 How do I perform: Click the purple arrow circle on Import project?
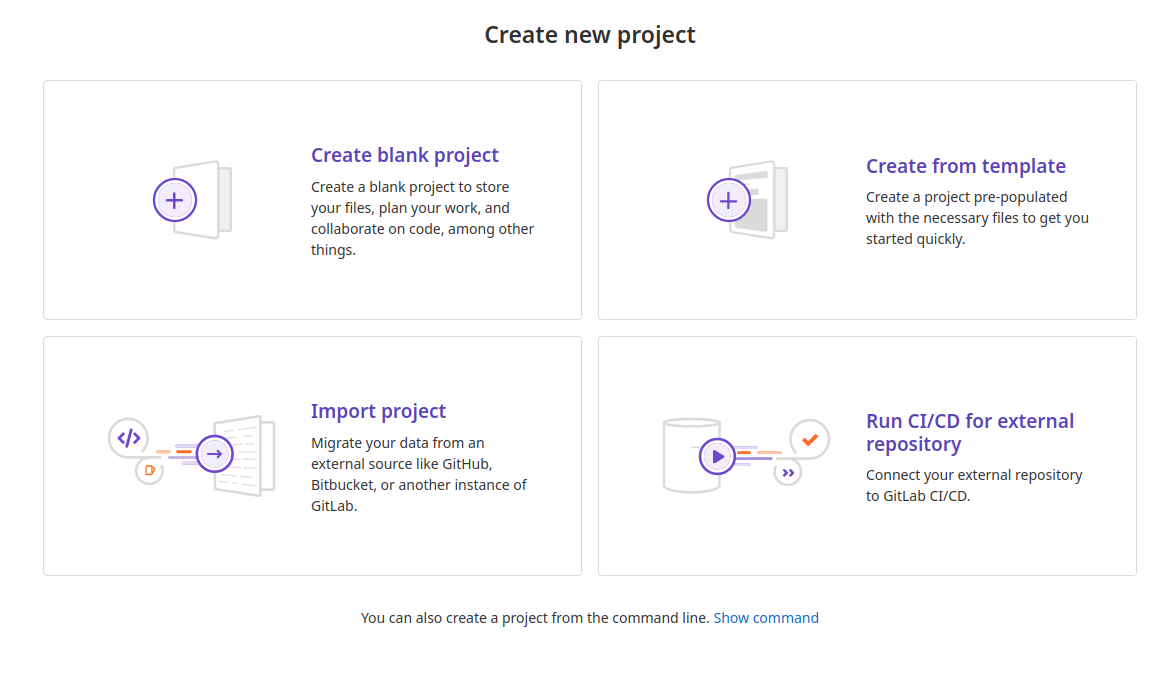tap(214, 454)
